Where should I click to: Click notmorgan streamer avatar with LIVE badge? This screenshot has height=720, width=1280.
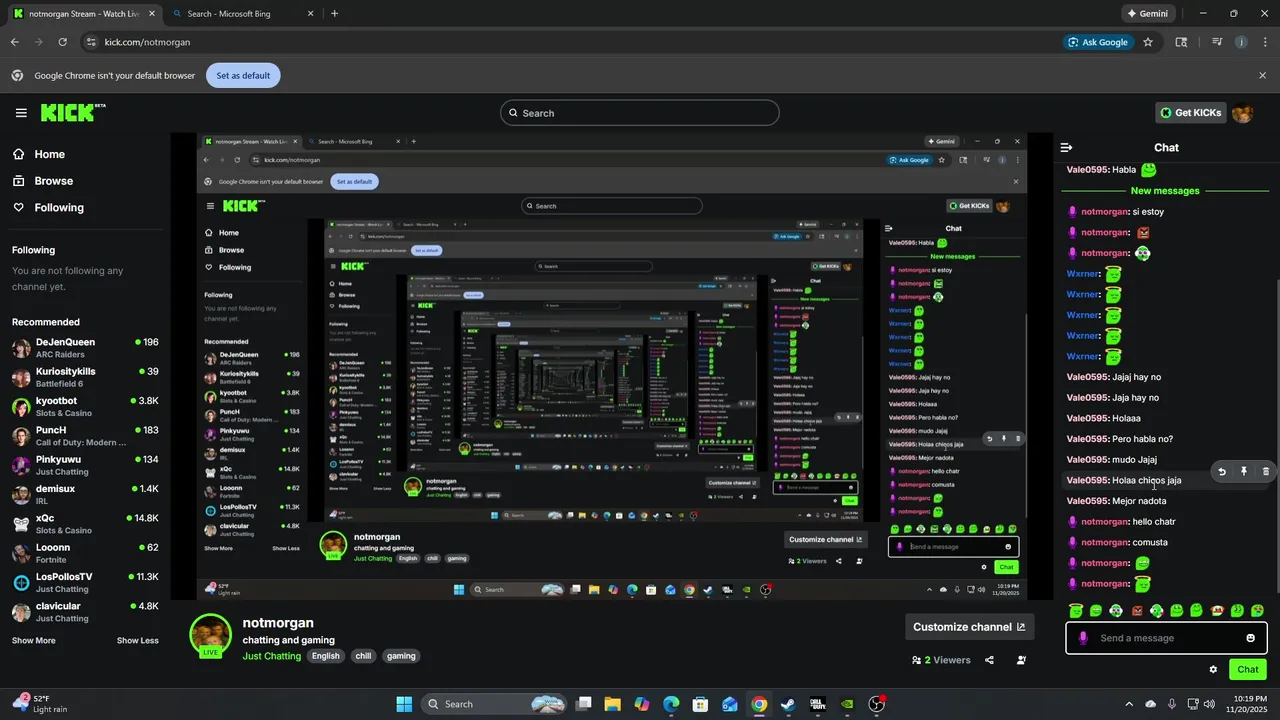(211, 636)
